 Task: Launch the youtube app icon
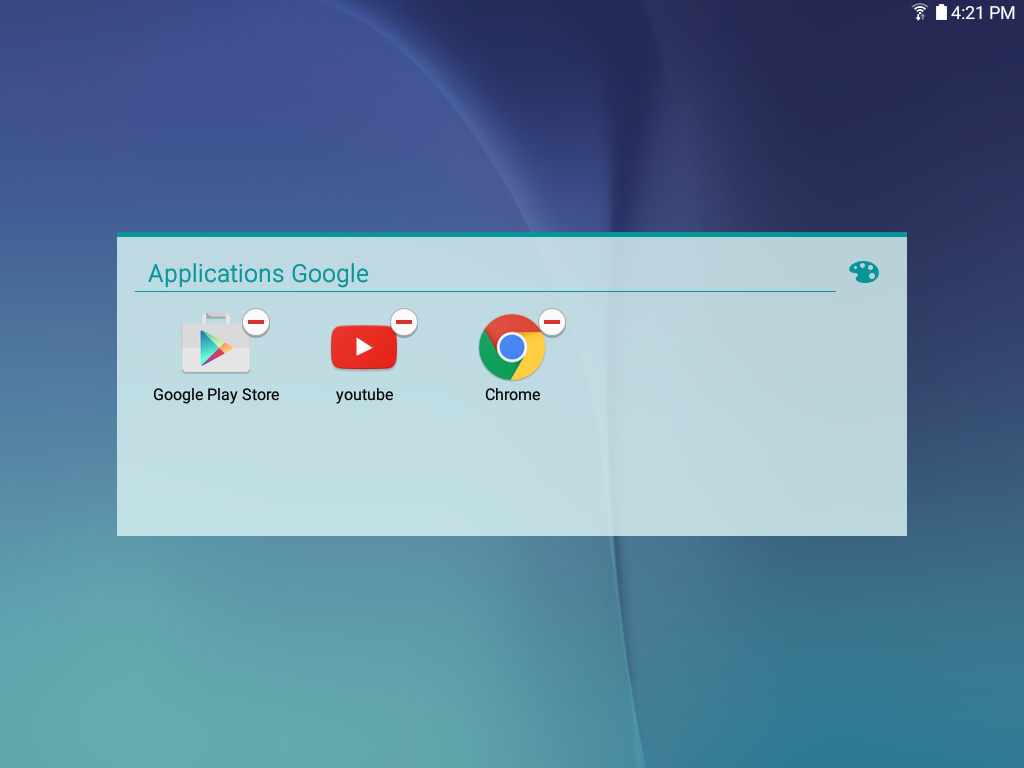[x=364, y=347]
